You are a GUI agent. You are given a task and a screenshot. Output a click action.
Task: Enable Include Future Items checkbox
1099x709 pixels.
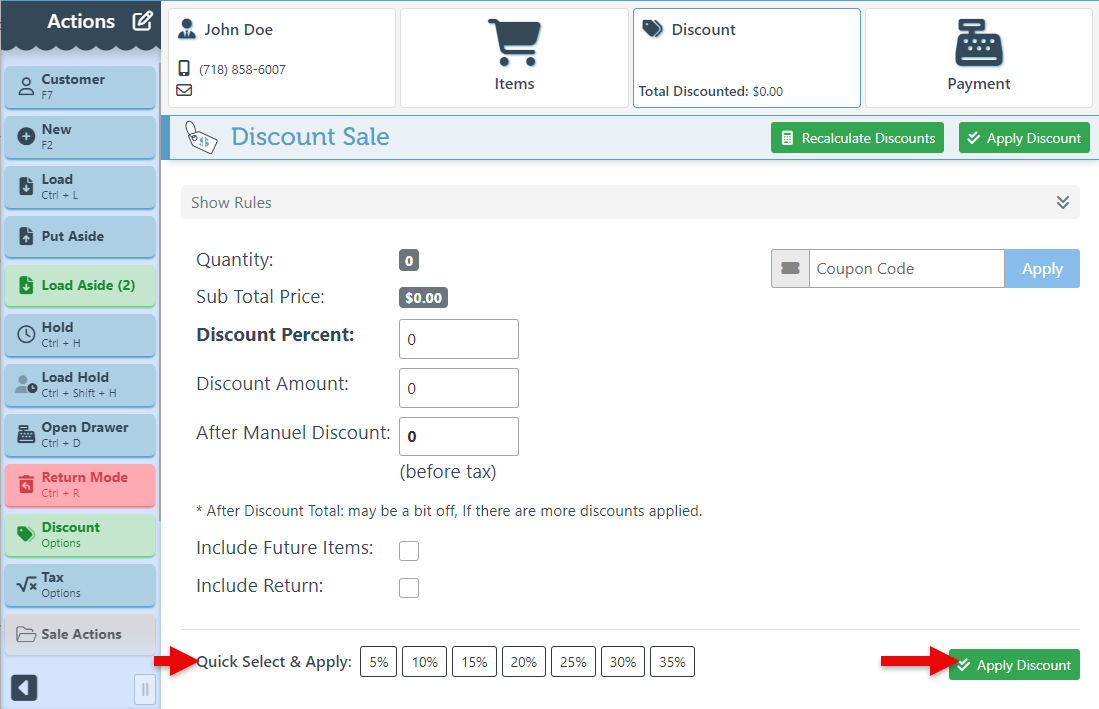pos(409,550)
